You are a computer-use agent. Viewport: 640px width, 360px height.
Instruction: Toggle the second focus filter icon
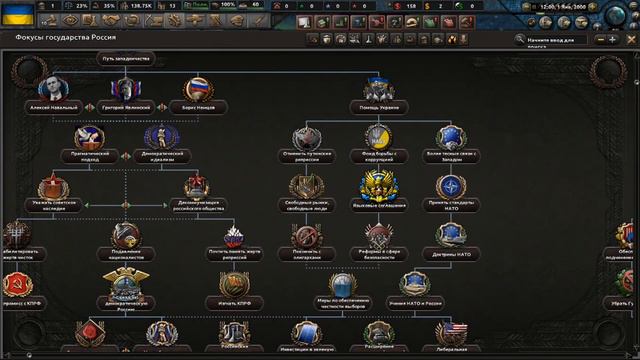click(x=327, y=39)
